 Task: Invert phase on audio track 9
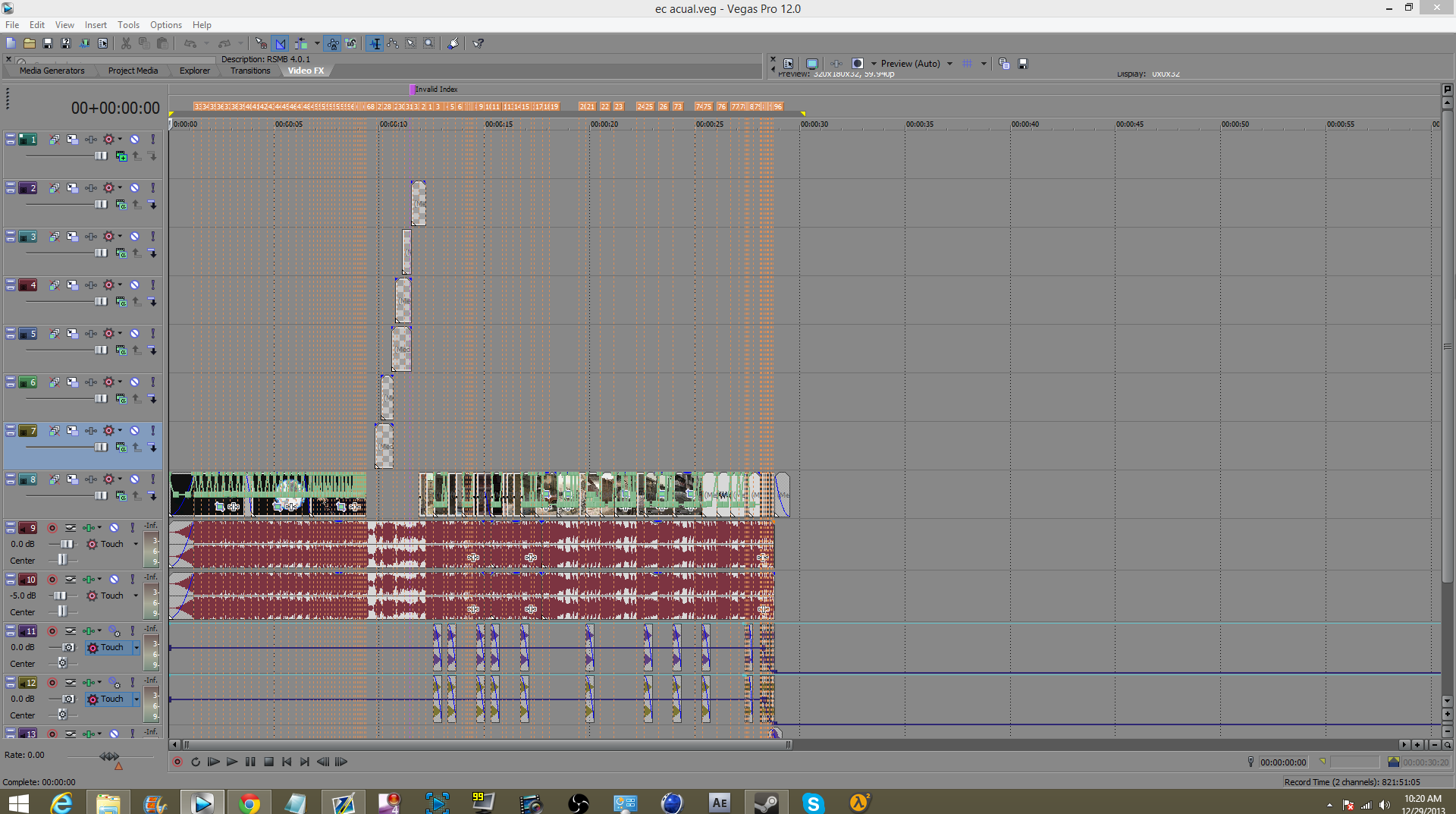coord(71,528)
